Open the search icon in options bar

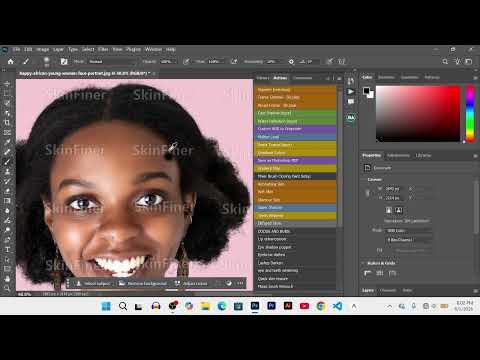(x=445, y=61)
